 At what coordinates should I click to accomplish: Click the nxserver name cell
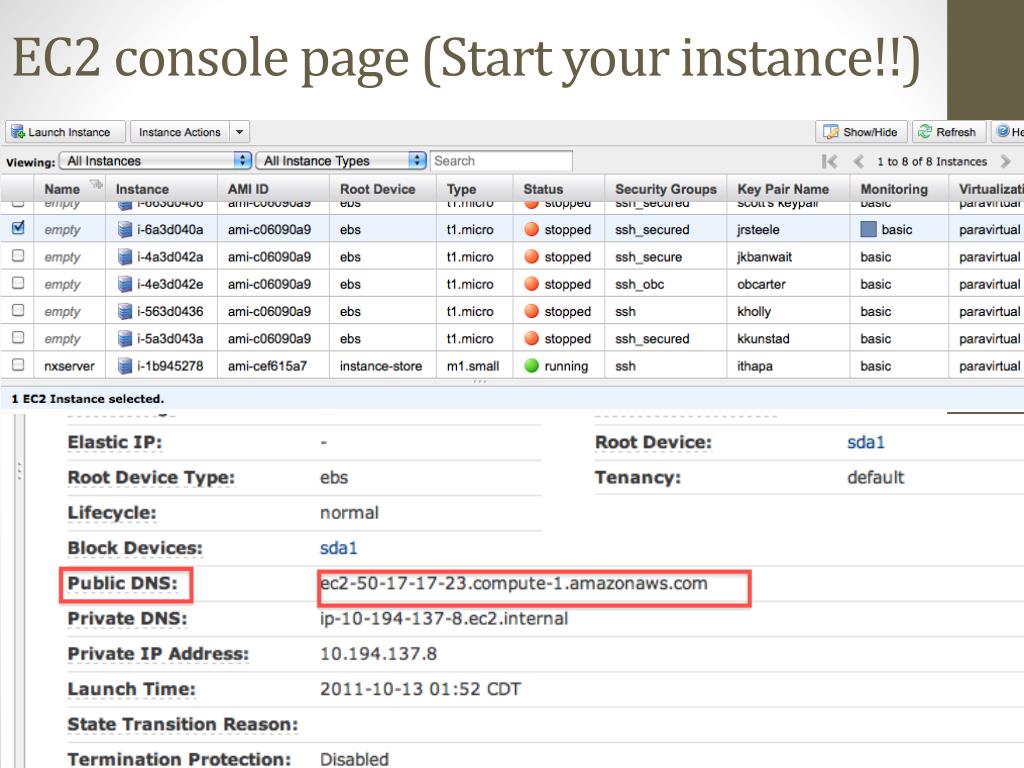click(69, 366)
